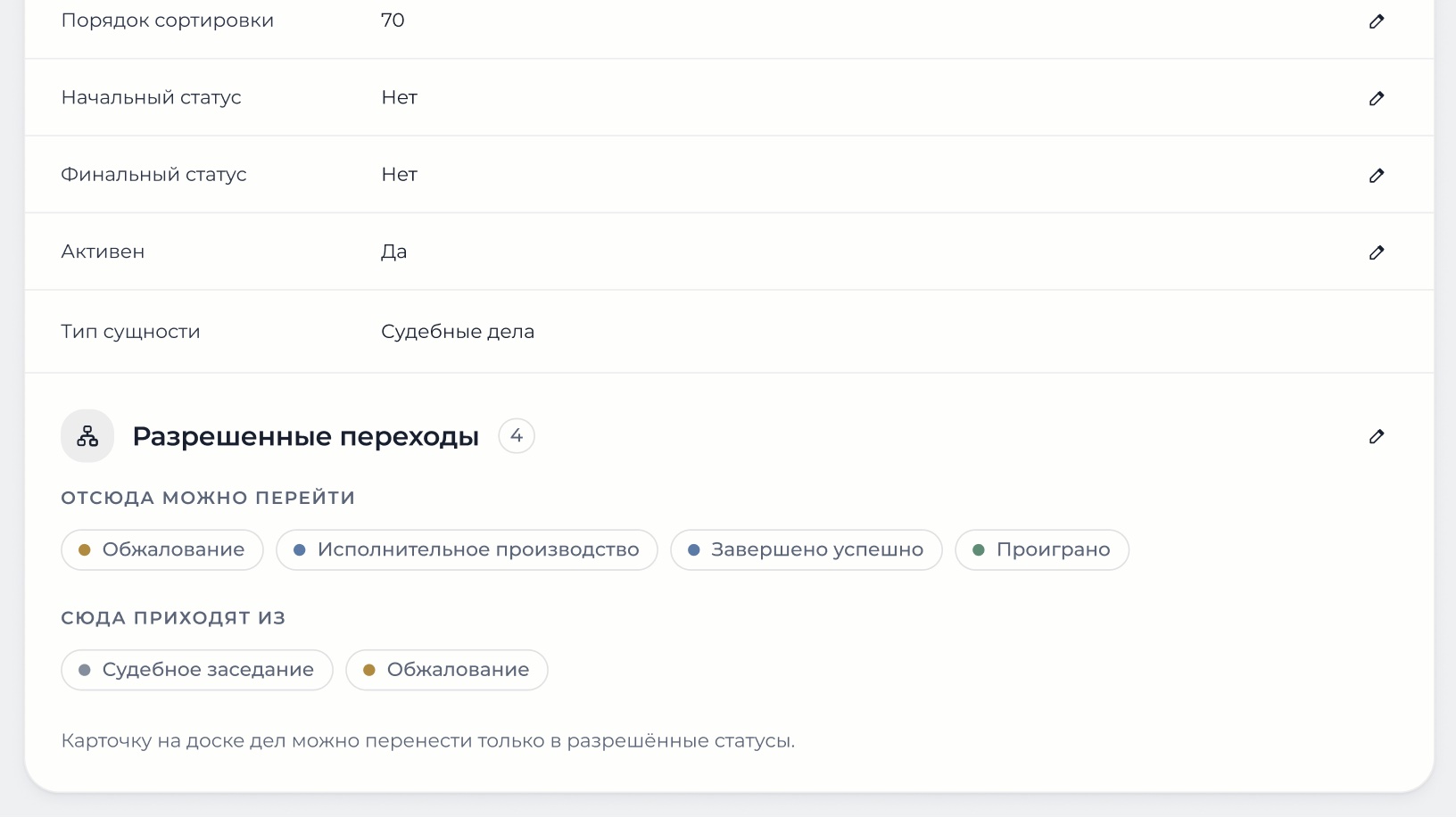Screen dimensions: 1456x817
Task: Click the СЮДА ПРИХОДЯТ ИЗ subheading
Action: pos(173,618)
